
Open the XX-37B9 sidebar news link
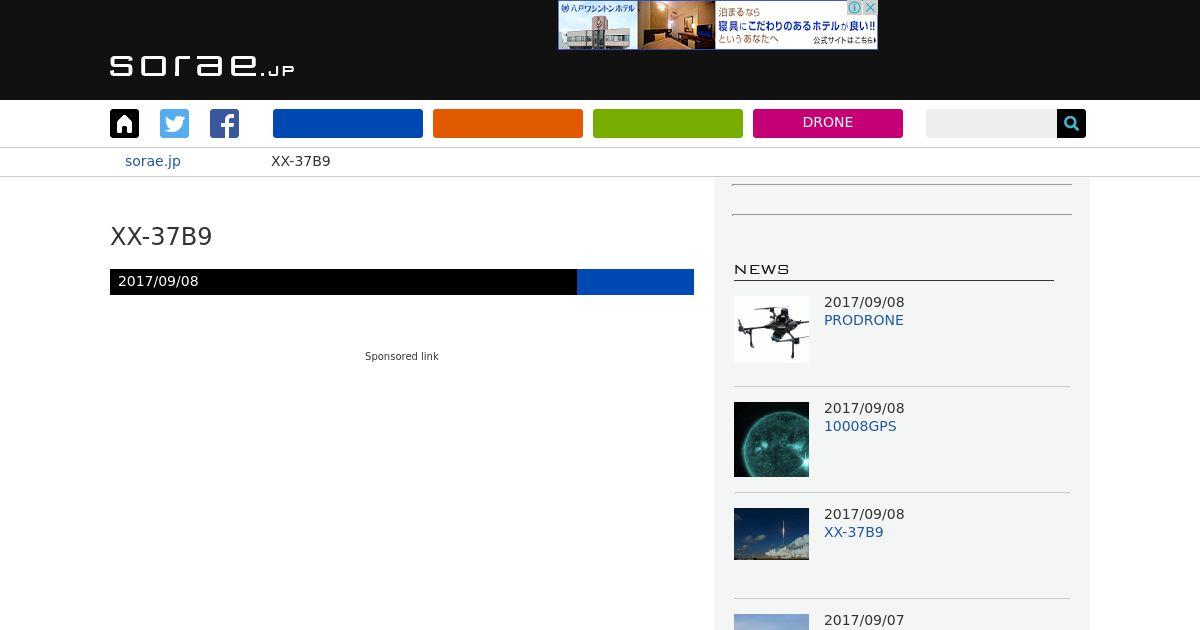[x=854, y=532]
